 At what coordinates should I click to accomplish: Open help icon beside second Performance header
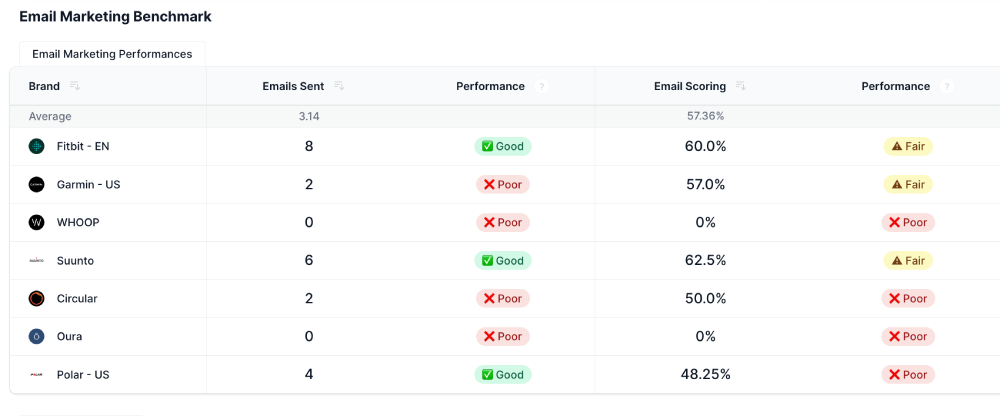(946, 86)
